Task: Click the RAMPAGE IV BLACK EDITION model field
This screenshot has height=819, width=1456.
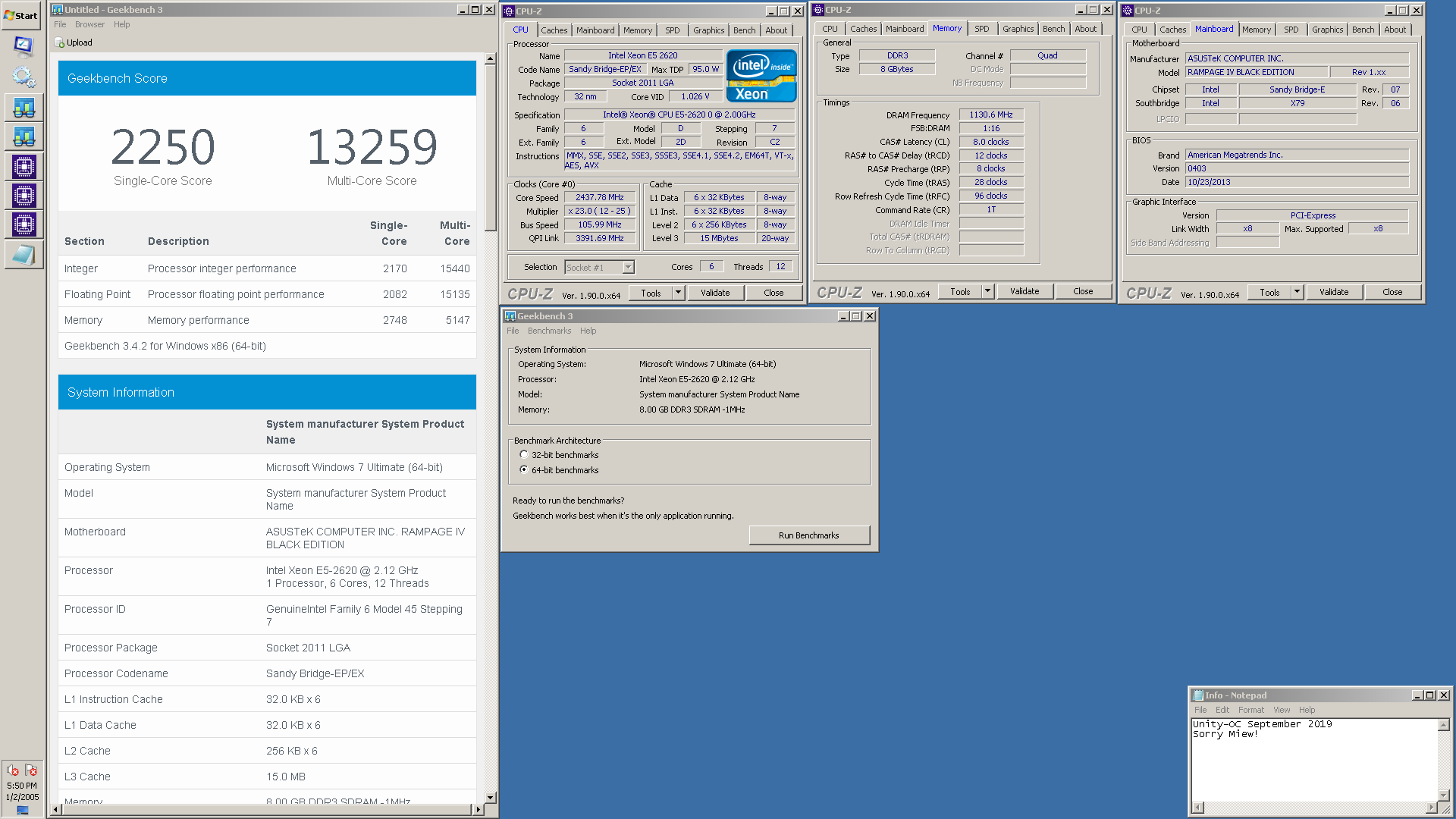Action: point(1257,72)
